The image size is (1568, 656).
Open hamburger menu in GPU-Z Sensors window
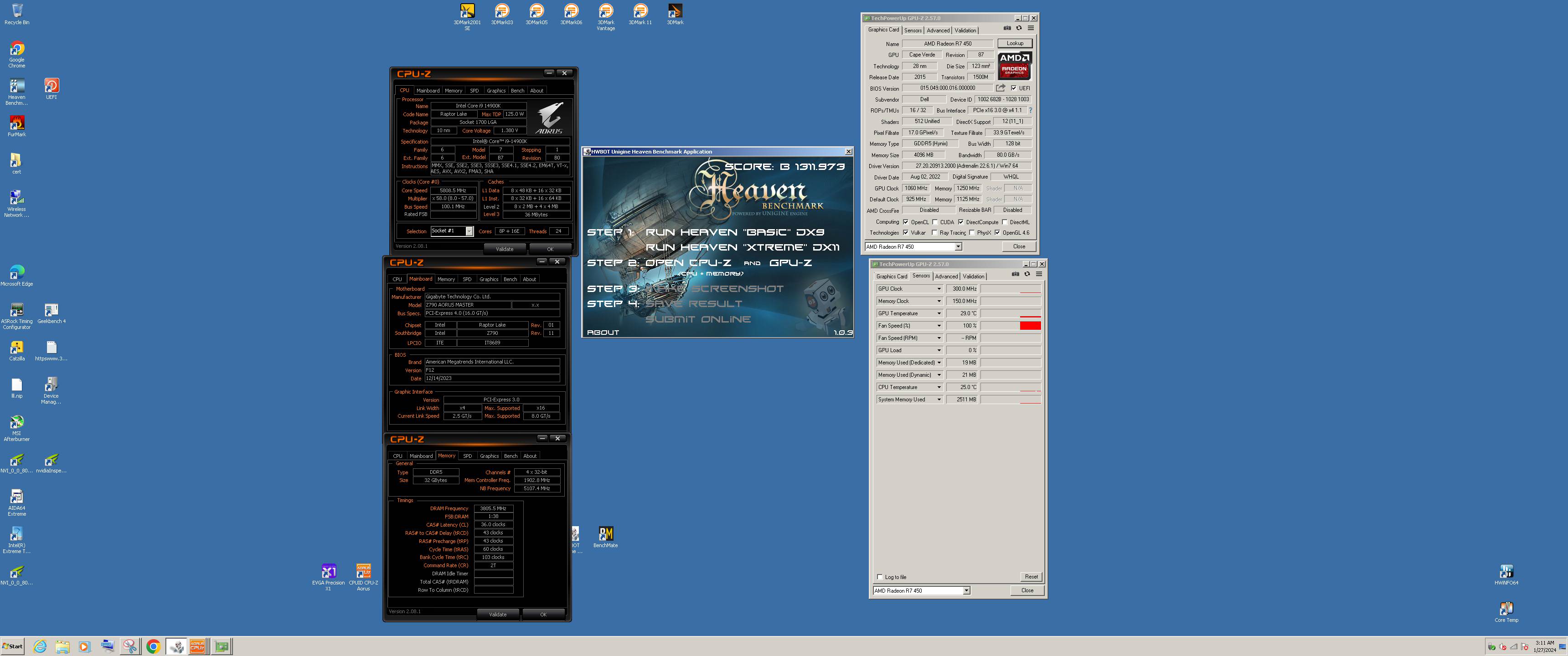[1039, 274]
